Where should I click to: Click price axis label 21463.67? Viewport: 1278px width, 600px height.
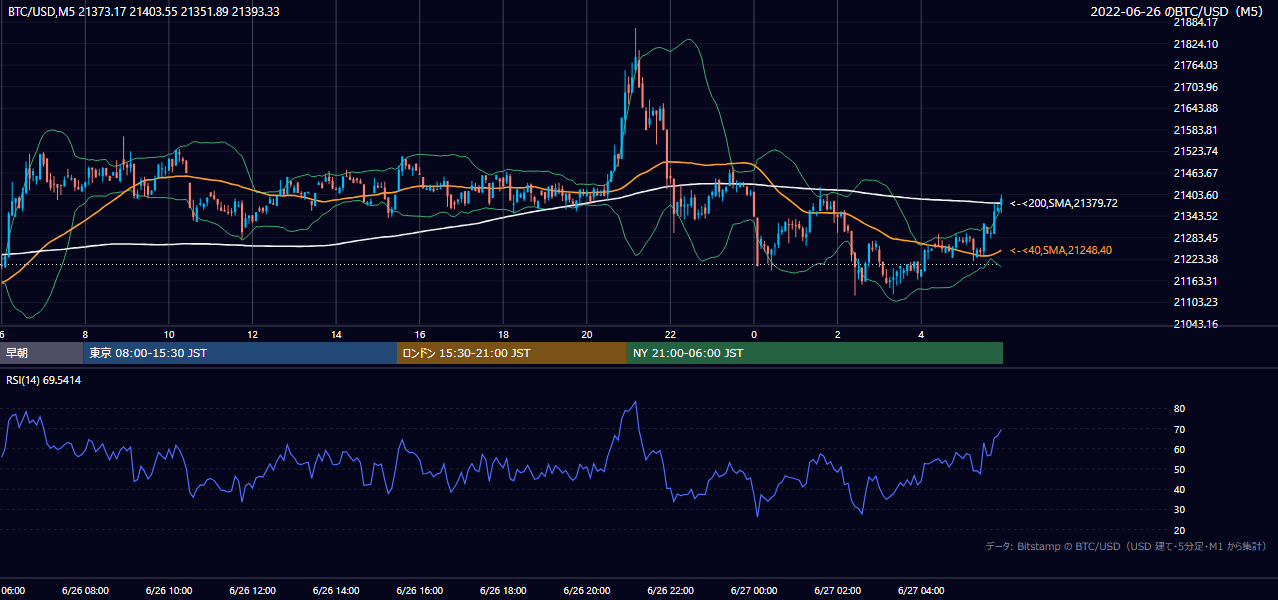pyautogui.click(x=1195, y=173)
